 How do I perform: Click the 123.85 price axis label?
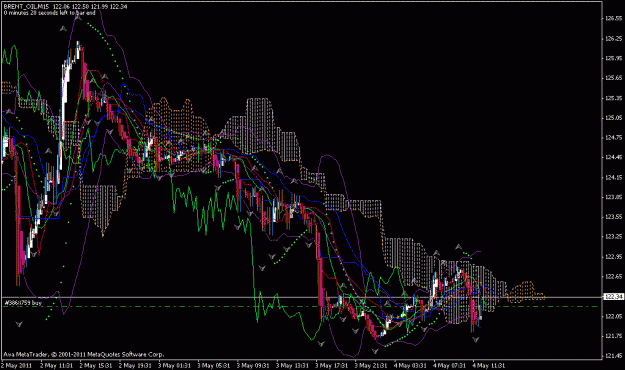click(x=614, y=197)
